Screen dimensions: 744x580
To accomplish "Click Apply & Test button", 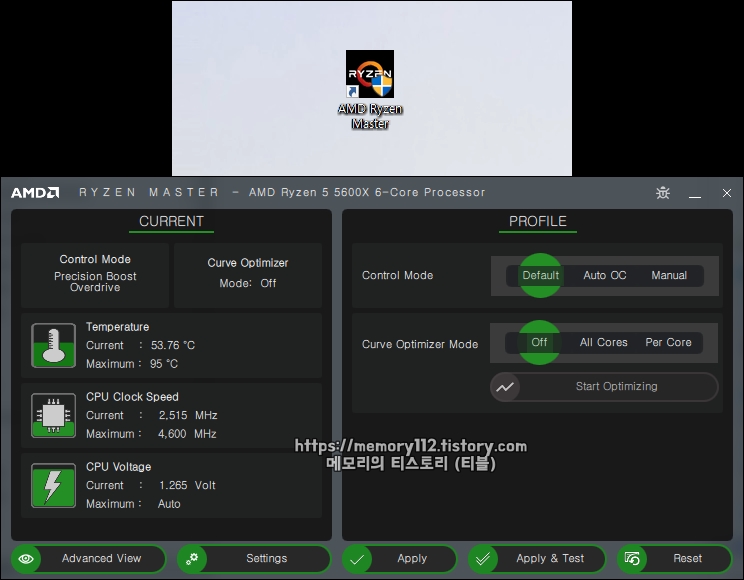I will [537, 559].
